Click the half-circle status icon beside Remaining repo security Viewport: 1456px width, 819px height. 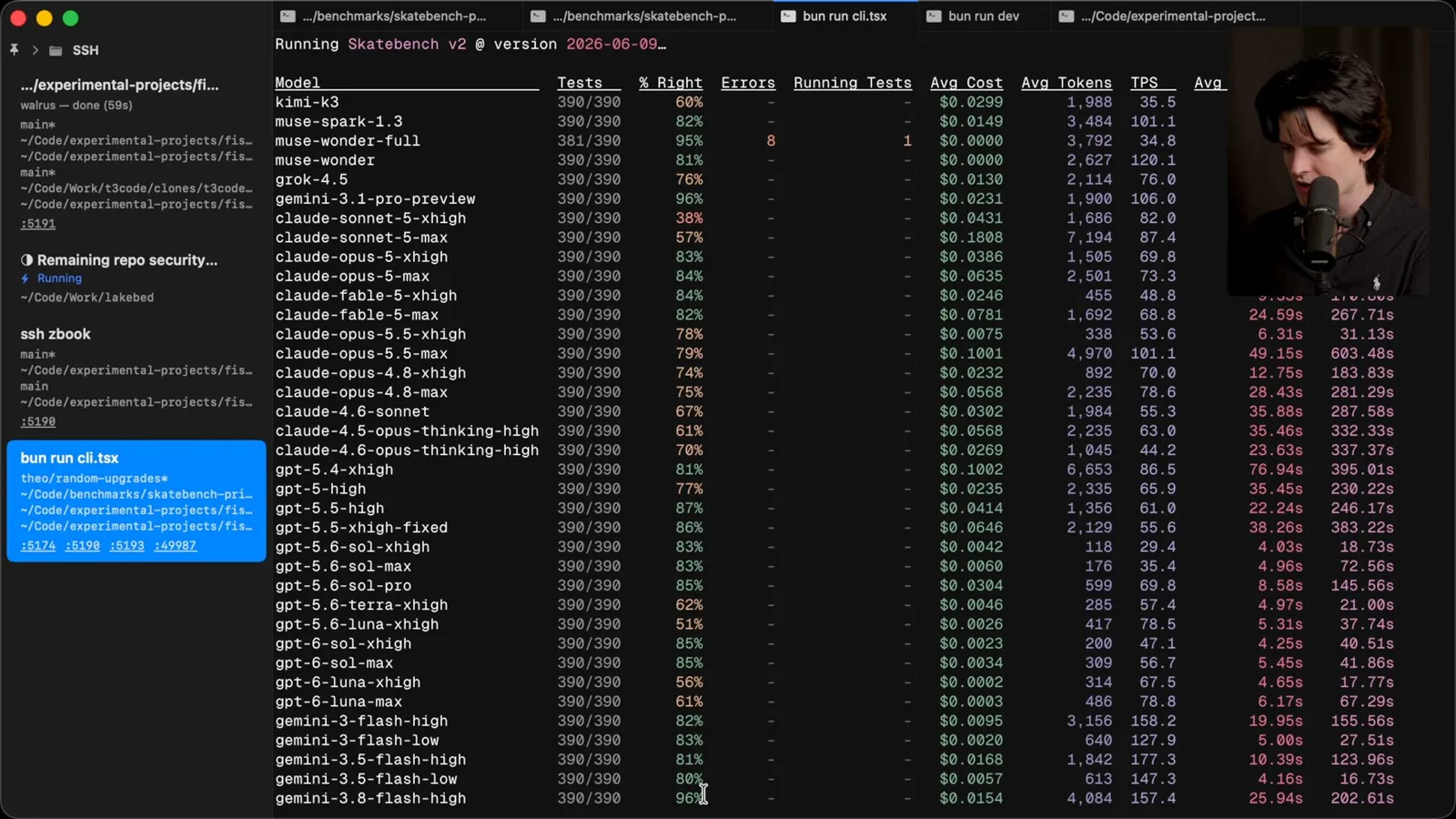(26, 260)
